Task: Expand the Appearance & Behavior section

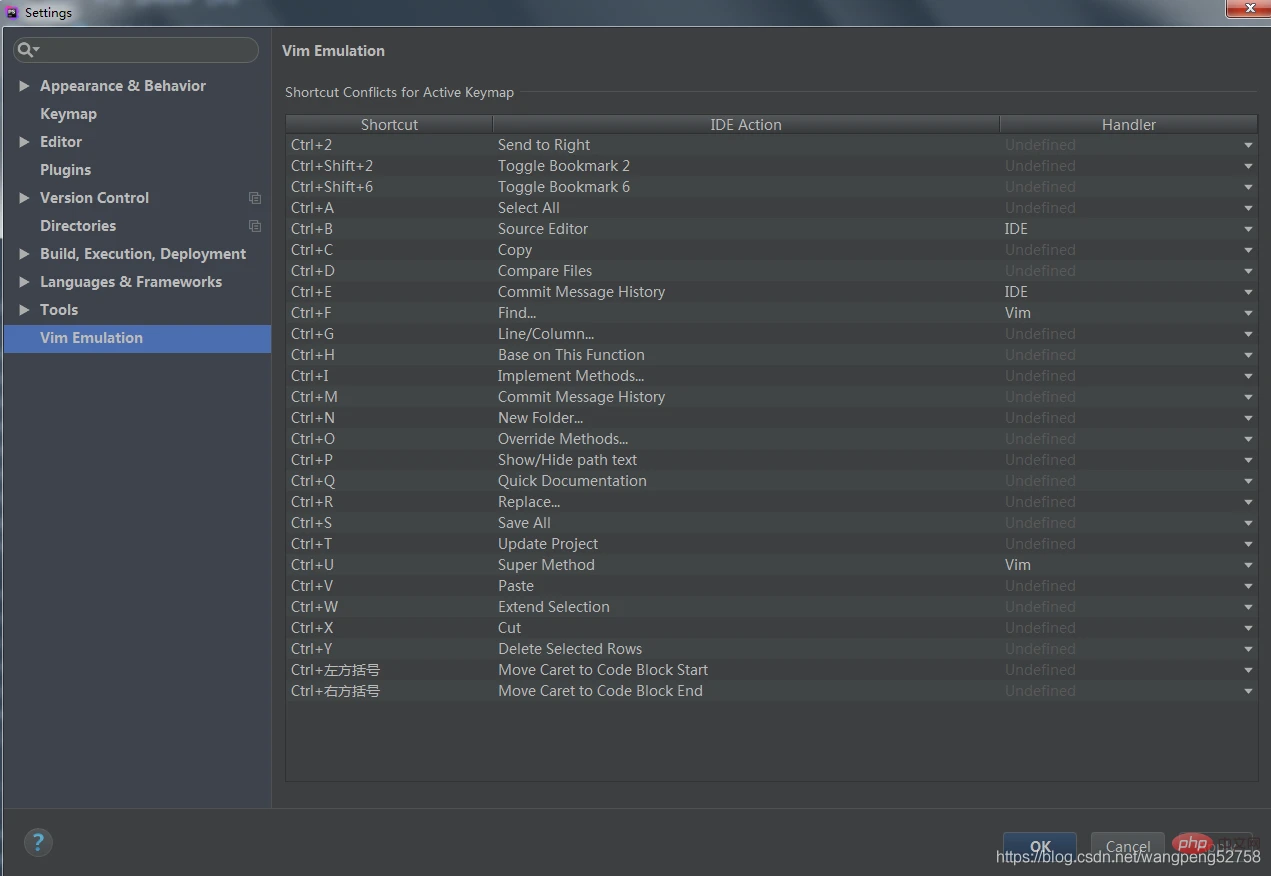Action: 24,86
